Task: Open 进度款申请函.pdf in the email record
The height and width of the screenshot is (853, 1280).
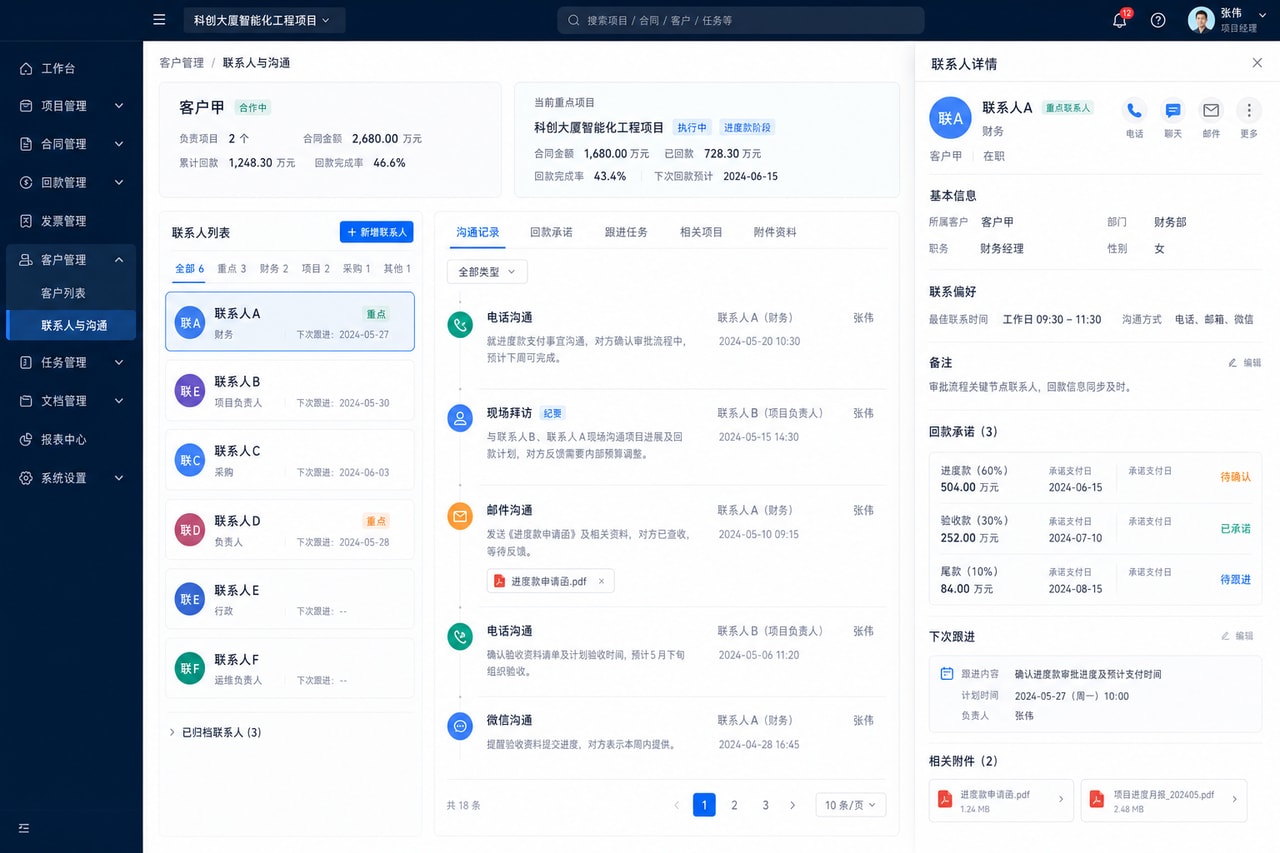Action: (548, 581)
